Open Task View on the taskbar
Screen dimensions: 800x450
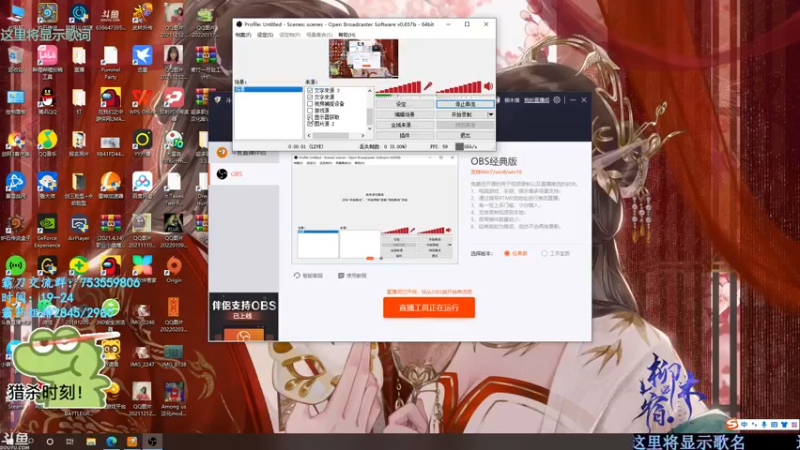(x=70, y=441)
